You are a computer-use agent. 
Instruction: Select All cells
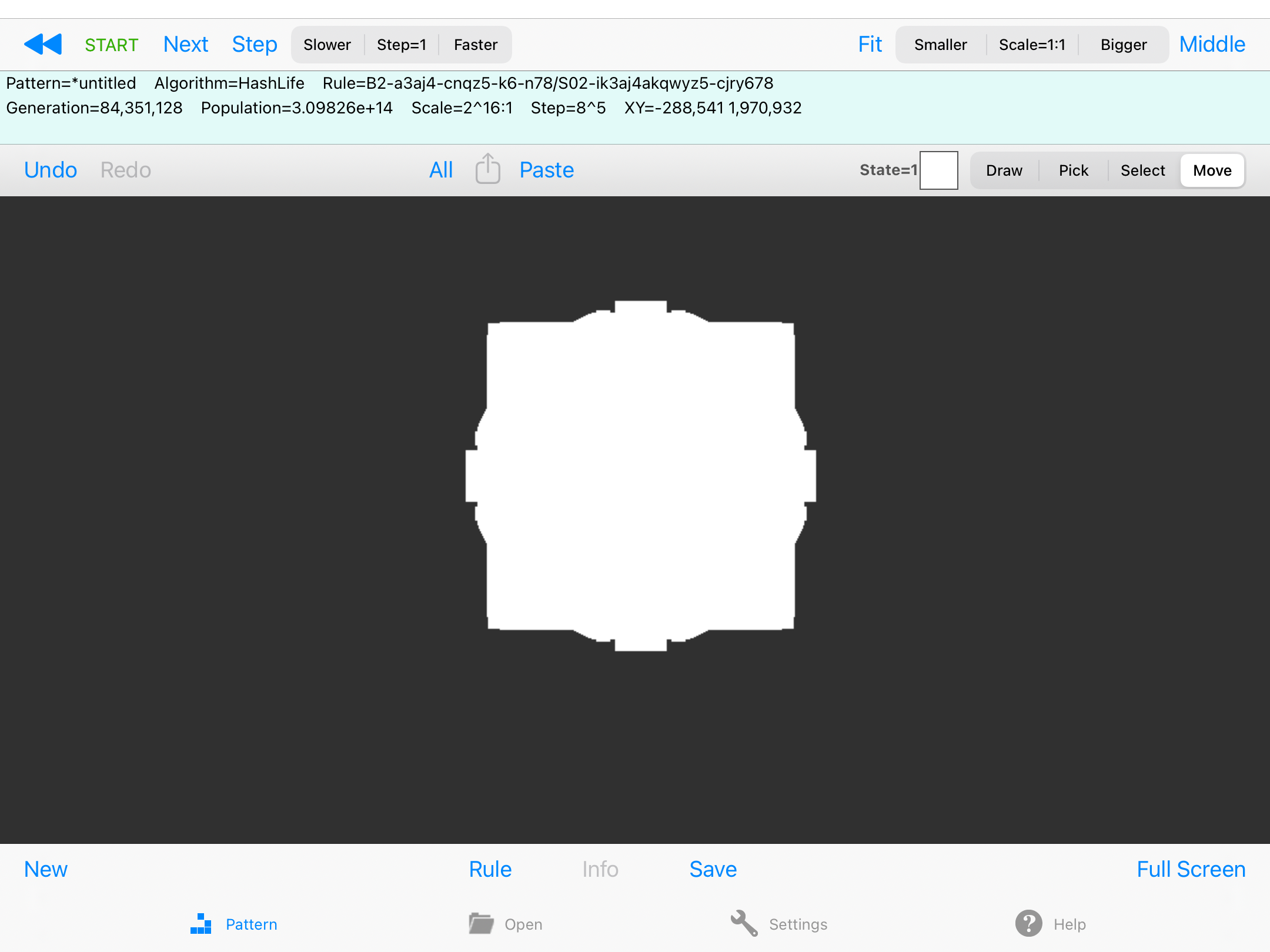point(441,170)
